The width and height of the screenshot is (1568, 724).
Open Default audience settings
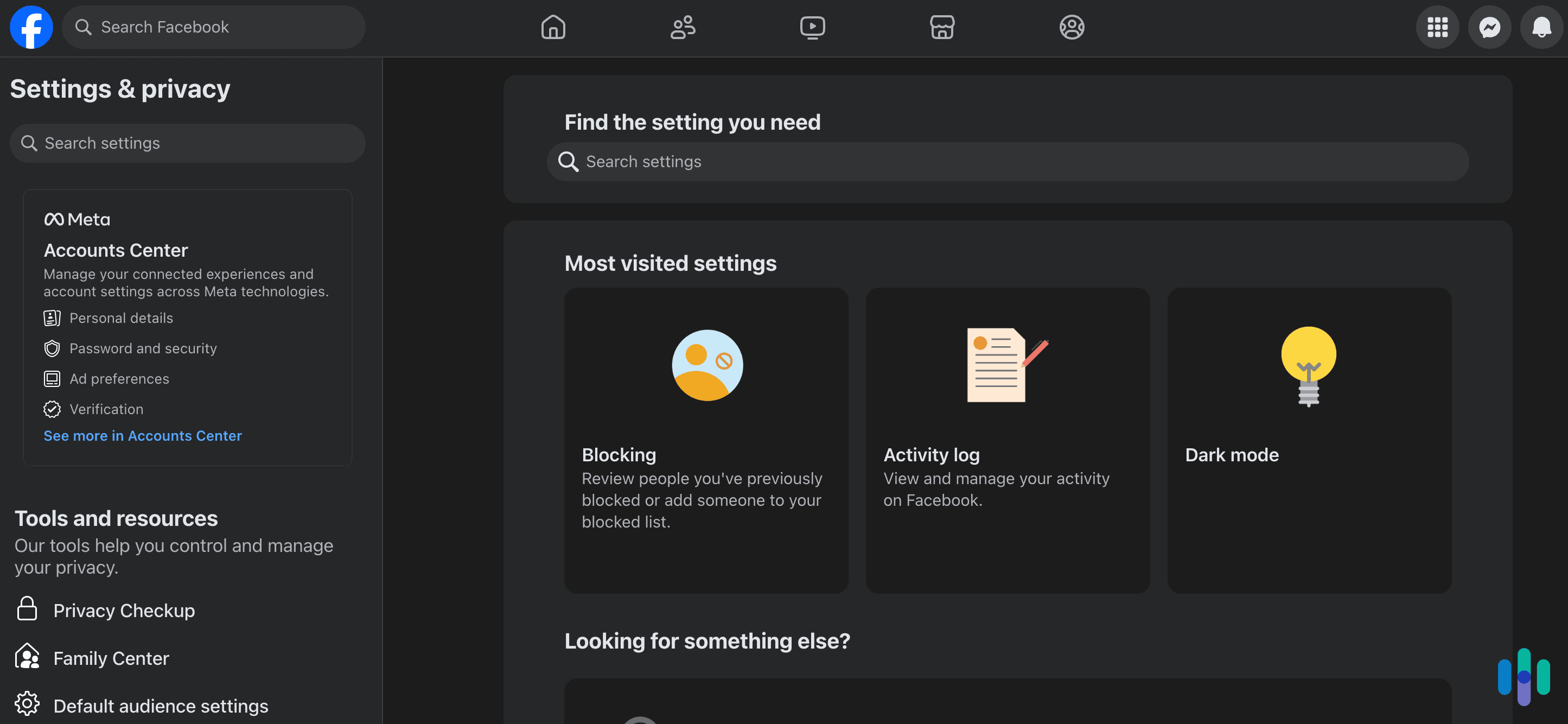tap(160, 705)
